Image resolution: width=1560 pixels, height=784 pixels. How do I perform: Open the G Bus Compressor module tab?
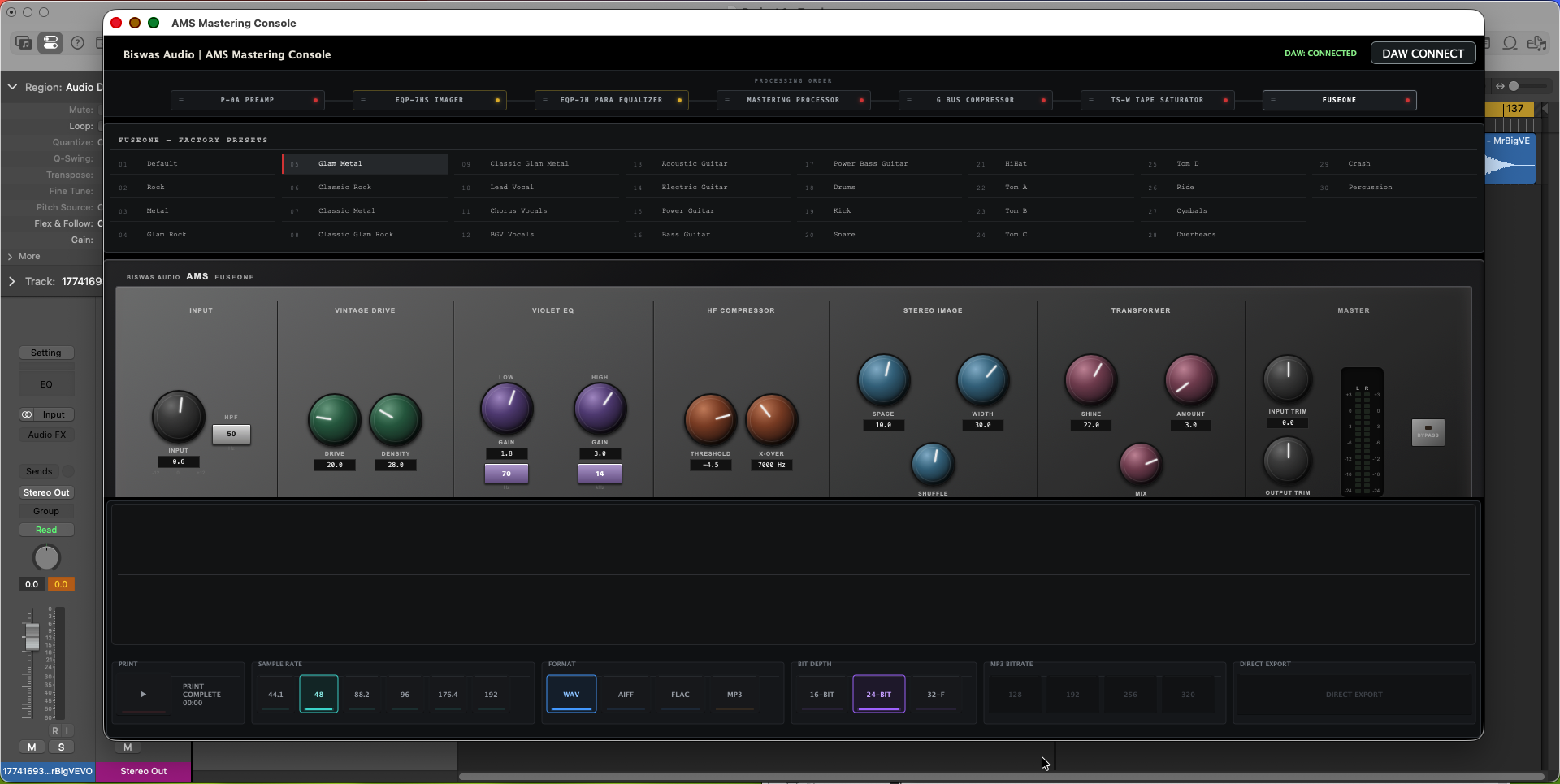point(975,101)
